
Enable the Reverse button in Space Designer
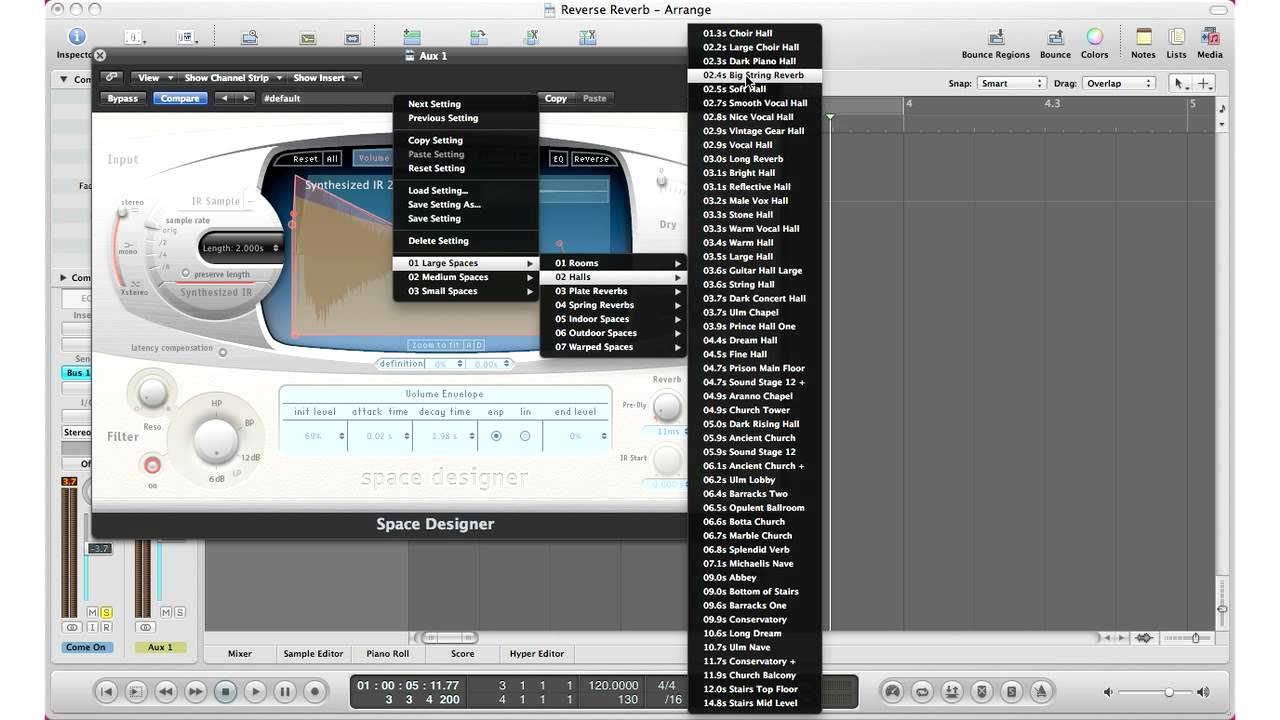[x=591, y=158]
